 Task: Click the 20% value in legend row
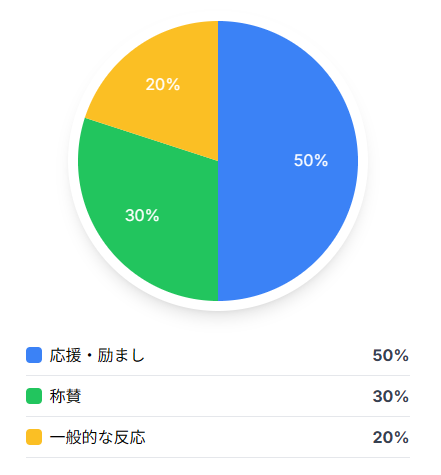pos(391,437)
